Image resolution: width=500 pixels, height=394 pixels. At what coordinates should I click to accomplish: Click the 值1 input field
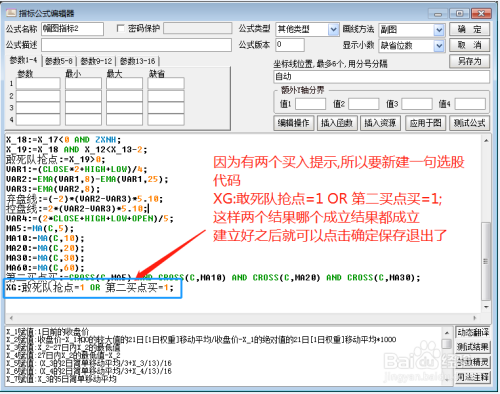(x=310, y=104)
